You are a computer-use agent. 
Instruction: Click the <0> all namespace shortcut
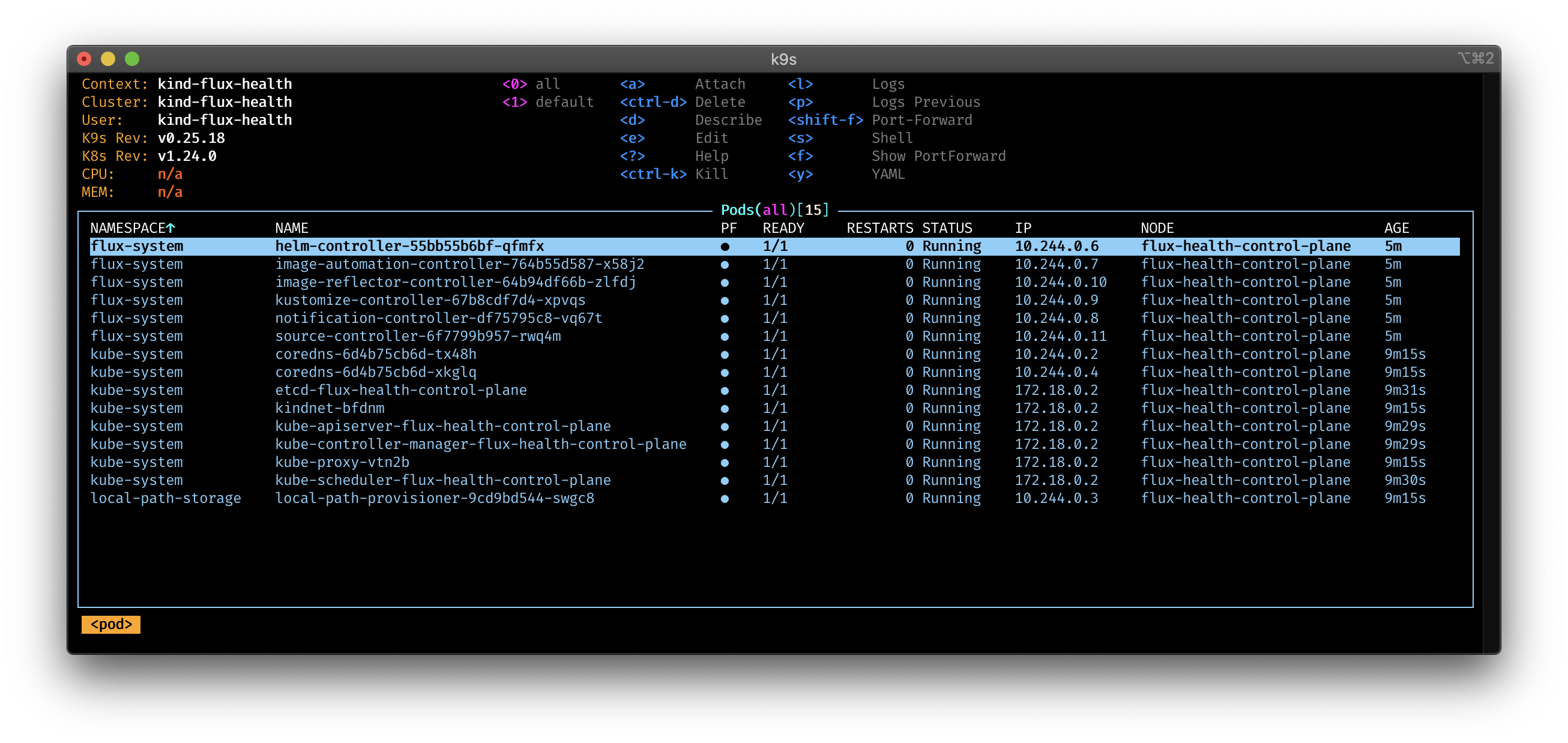(531, 84)
